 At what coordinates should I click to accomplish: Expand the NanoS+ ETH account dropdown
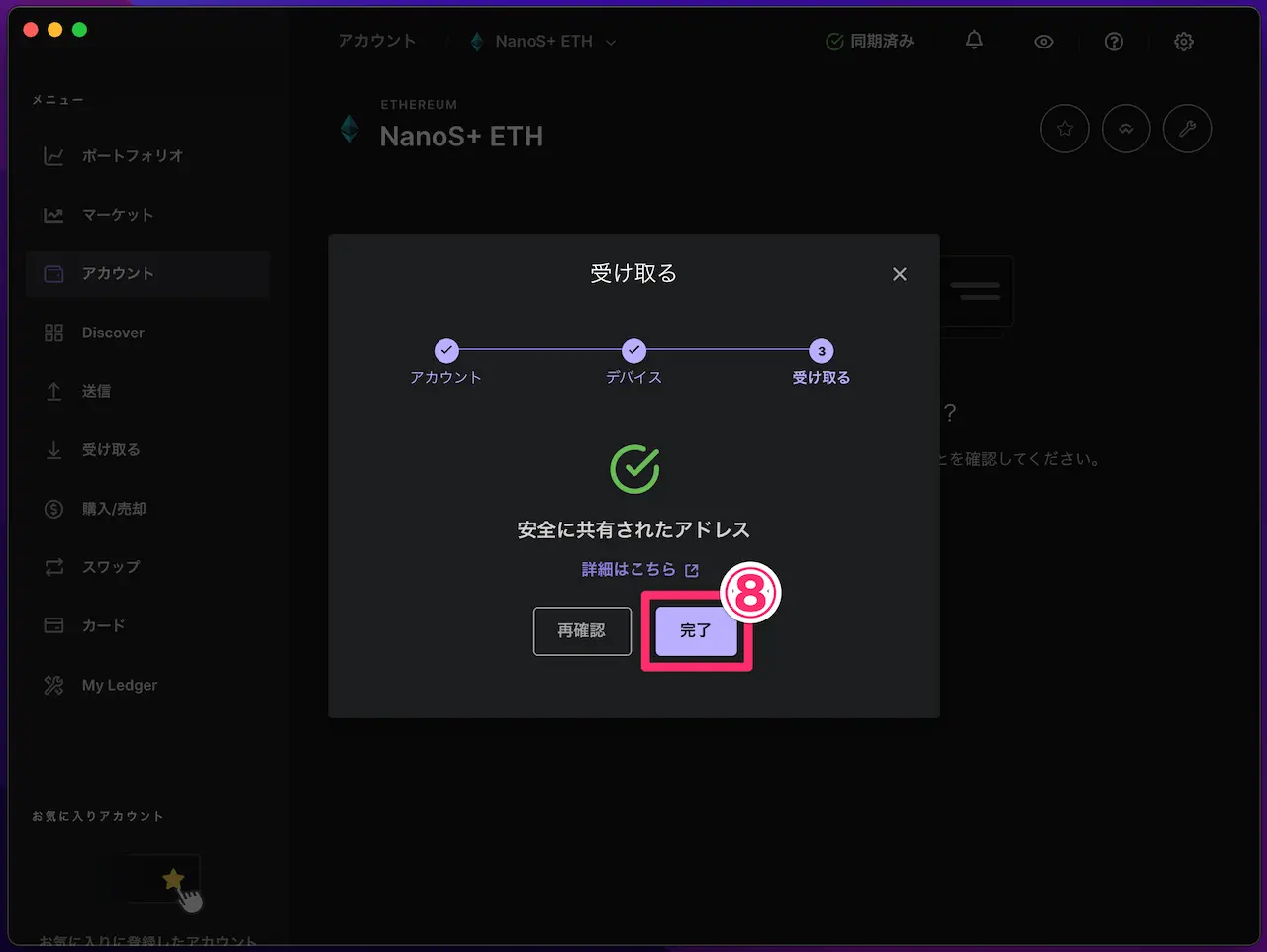click(543, 42)
